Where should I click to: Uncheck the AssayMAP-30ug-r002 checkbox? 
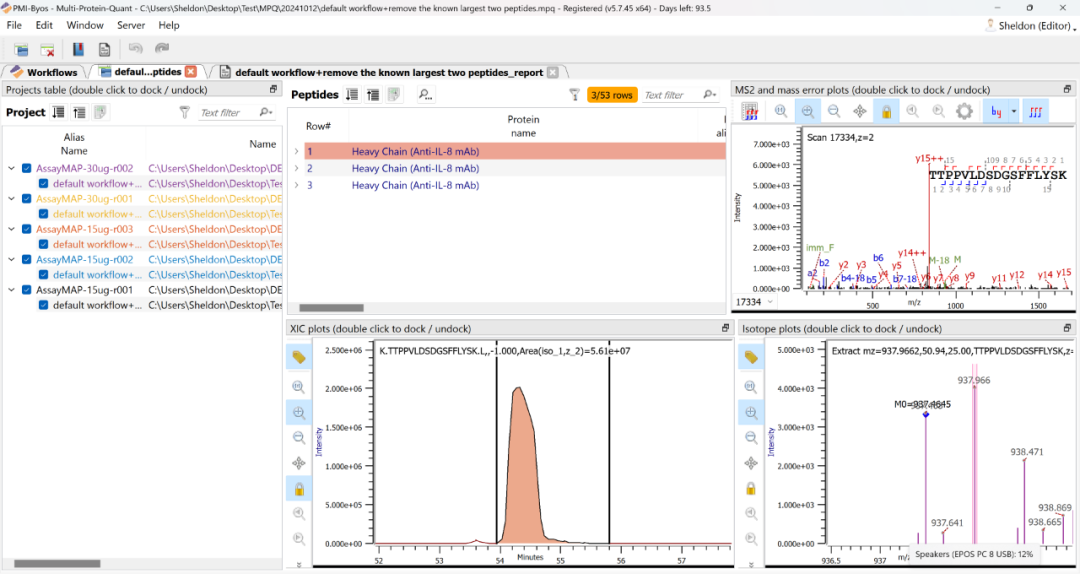click(x=27, y=168)
